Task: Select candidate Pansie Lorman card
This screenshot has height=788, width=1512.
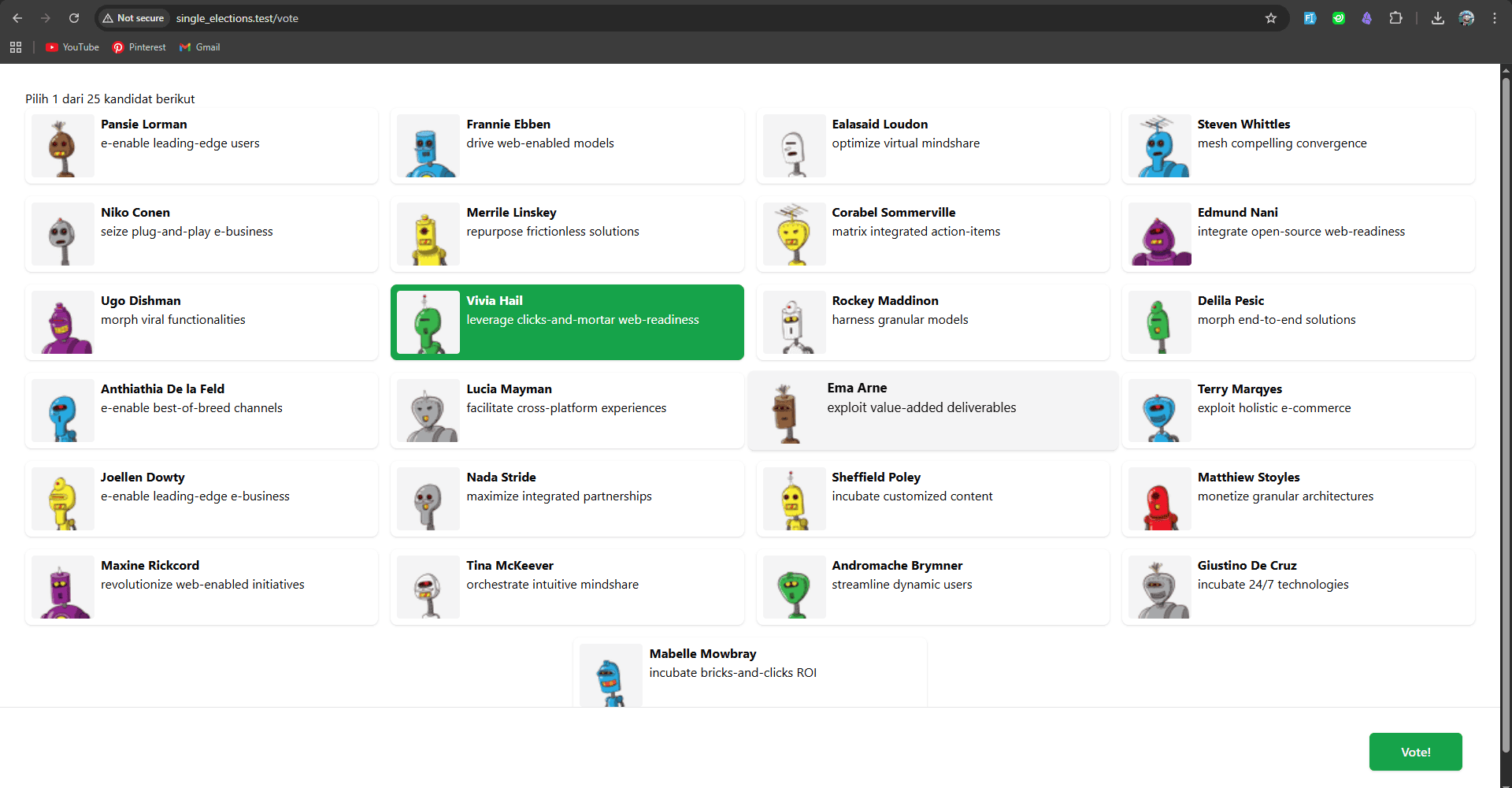Action: pyautogui.click(x=202, y=146)
